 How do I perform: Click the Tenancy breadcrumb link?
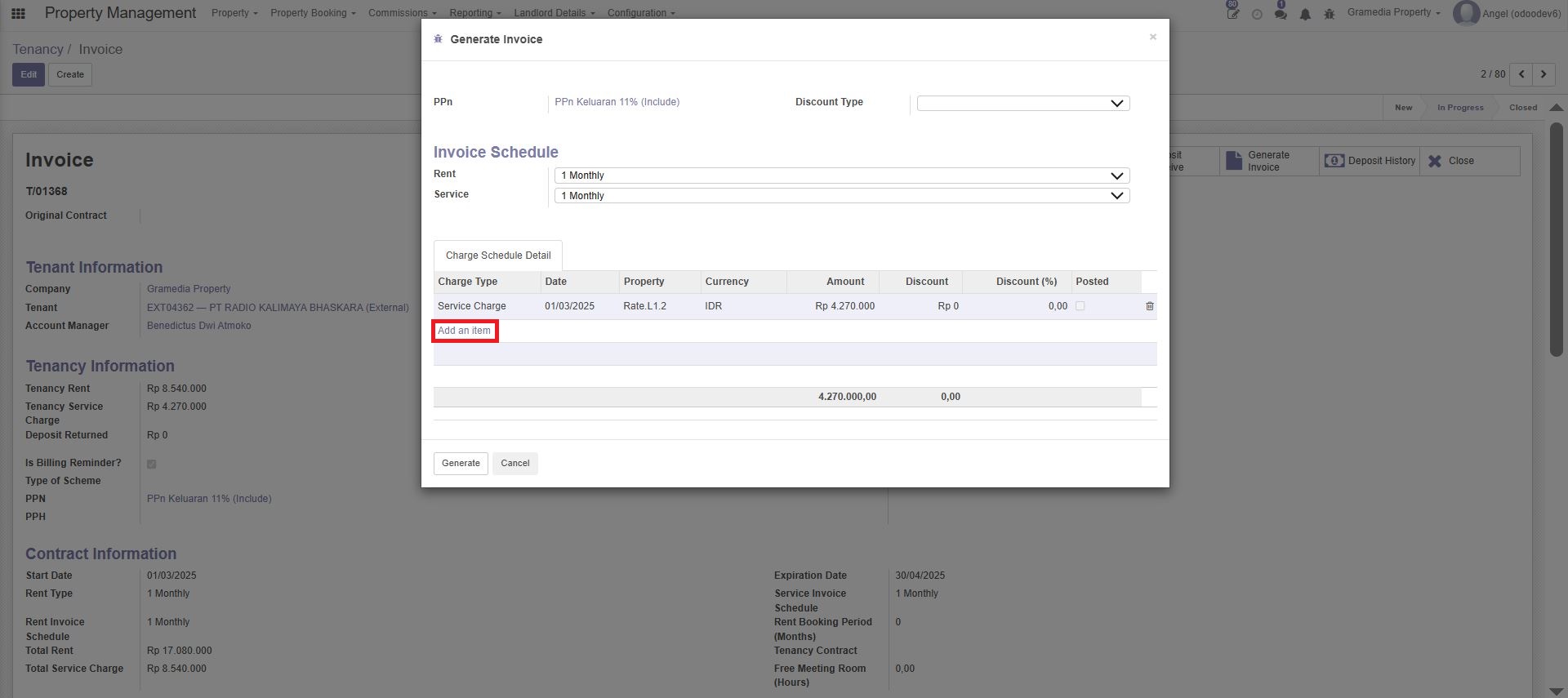point(38,49)
